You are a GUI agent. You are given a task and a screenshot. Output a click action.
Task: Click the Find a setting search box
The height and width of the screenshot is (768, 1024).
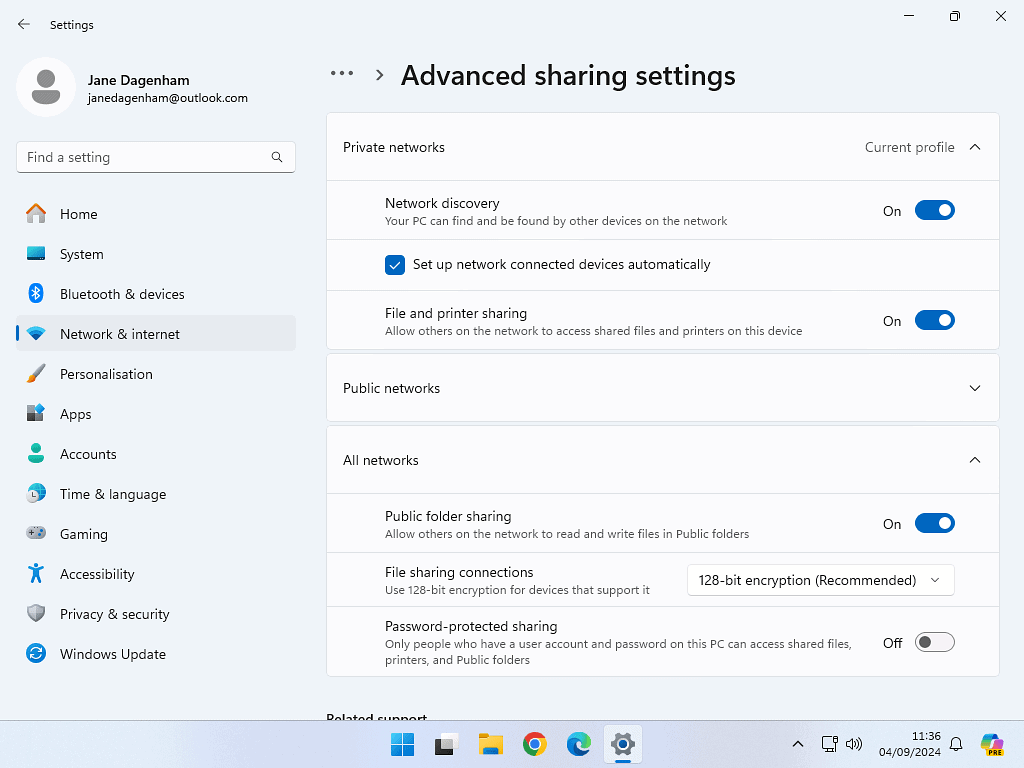145,157
